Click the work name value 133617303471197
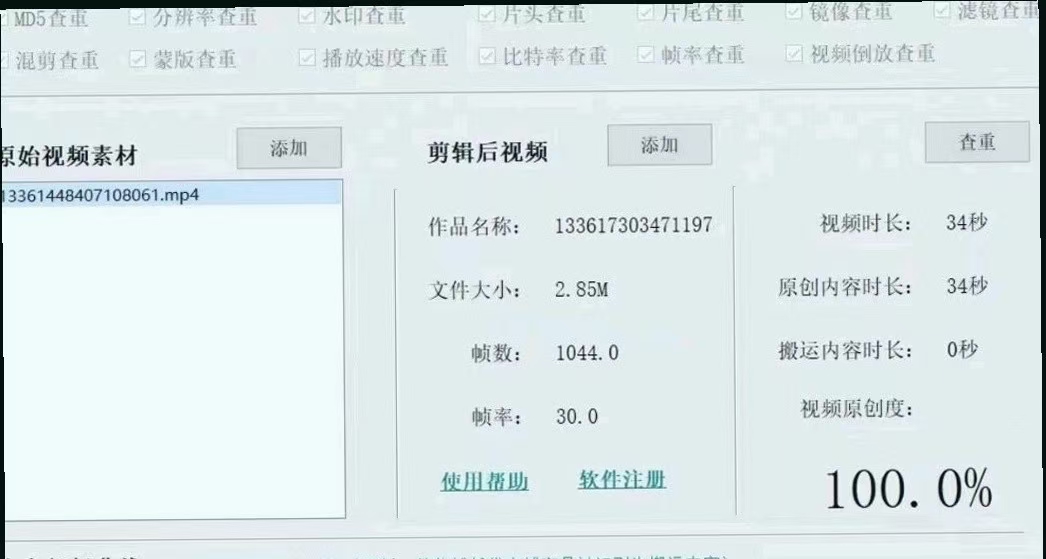The image size is (1046, 559). coord(634,225)
